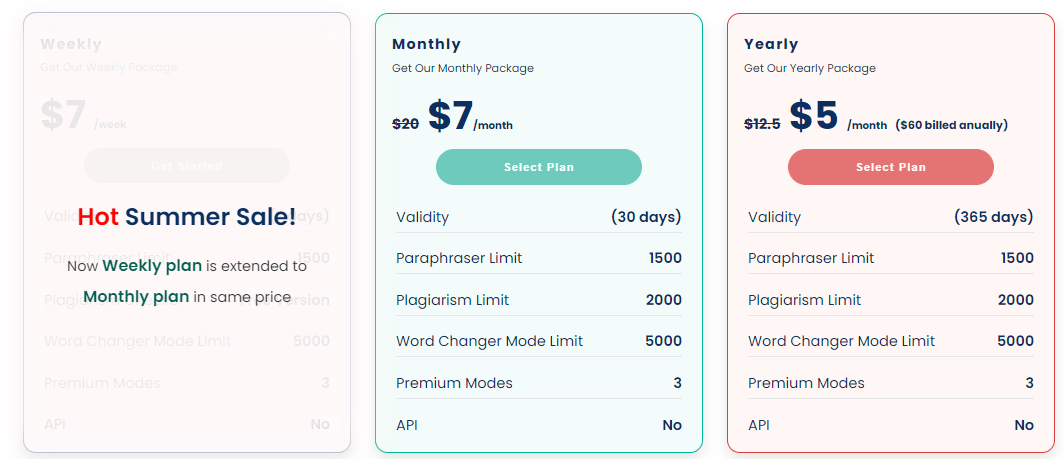
Task: Click the crossed-out $12.5 price
Action: click(762, 124)
